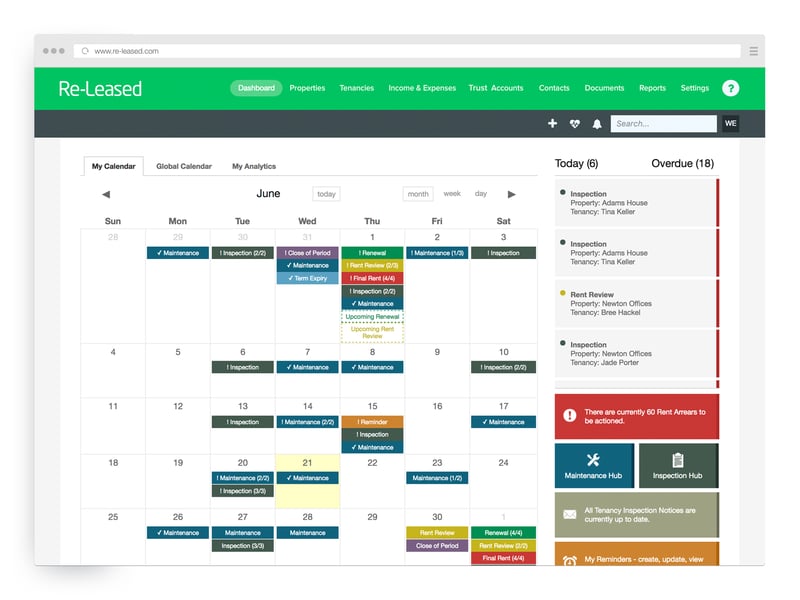
Task: Open Trust Accounts in navigation
Action: tap(496, 88)
